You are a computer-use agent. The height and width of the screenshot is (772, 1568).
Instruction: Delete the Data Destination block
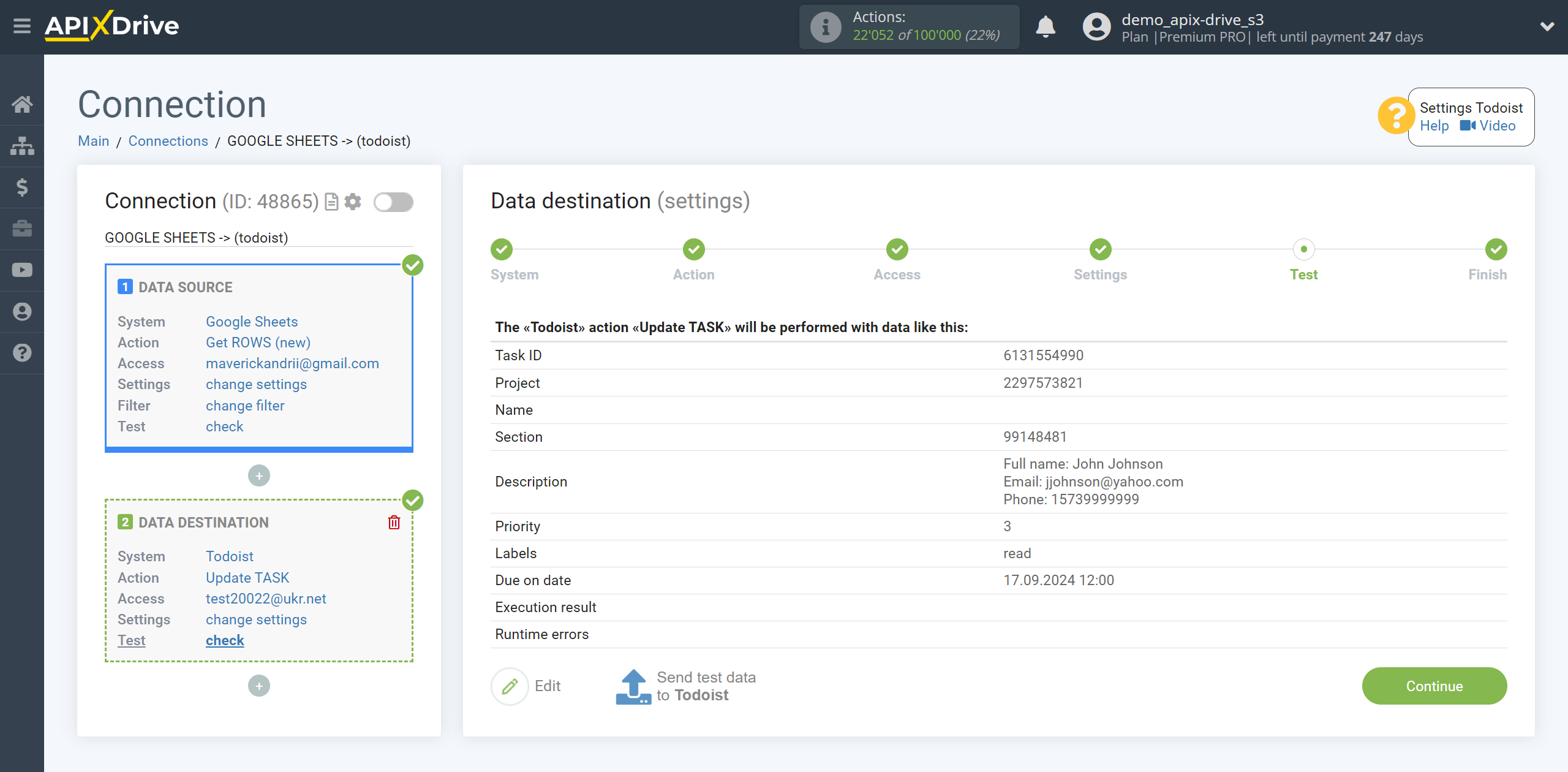point(394,522)
